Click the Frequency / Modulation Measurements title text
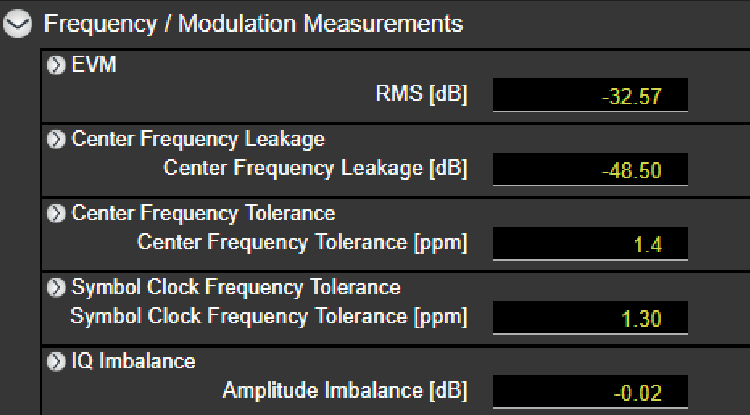750x415 pixels. pyautogui.click(x=253, y=22)
